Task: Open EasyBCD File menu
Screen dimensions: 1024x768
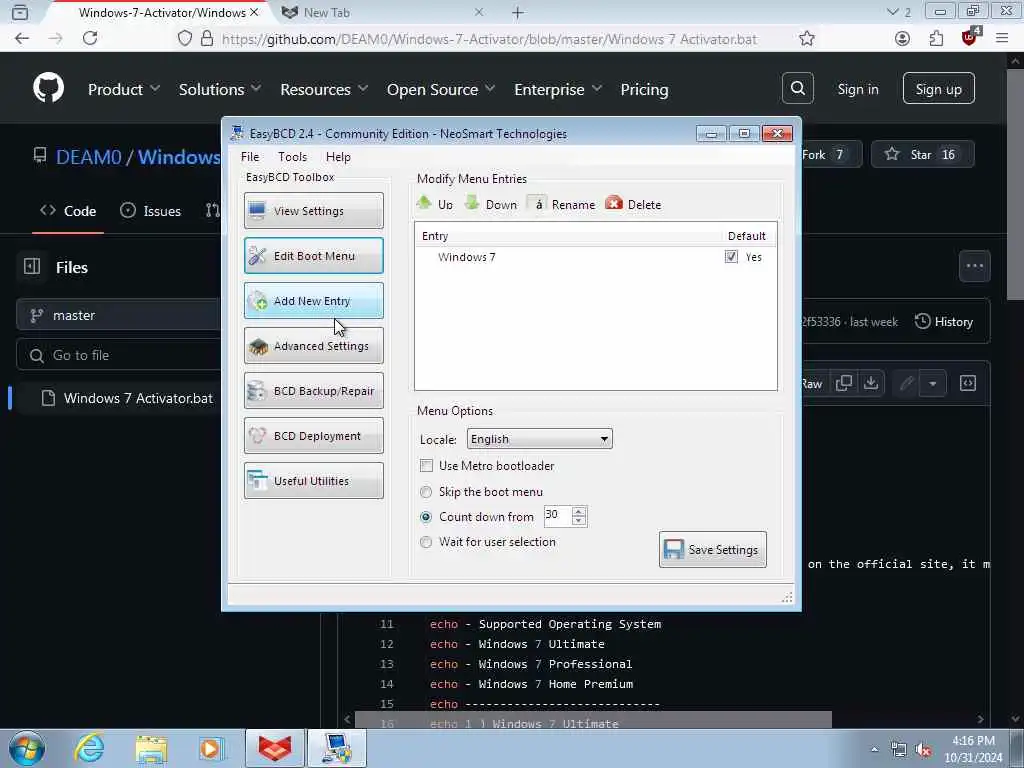Action: click(249, 157)
